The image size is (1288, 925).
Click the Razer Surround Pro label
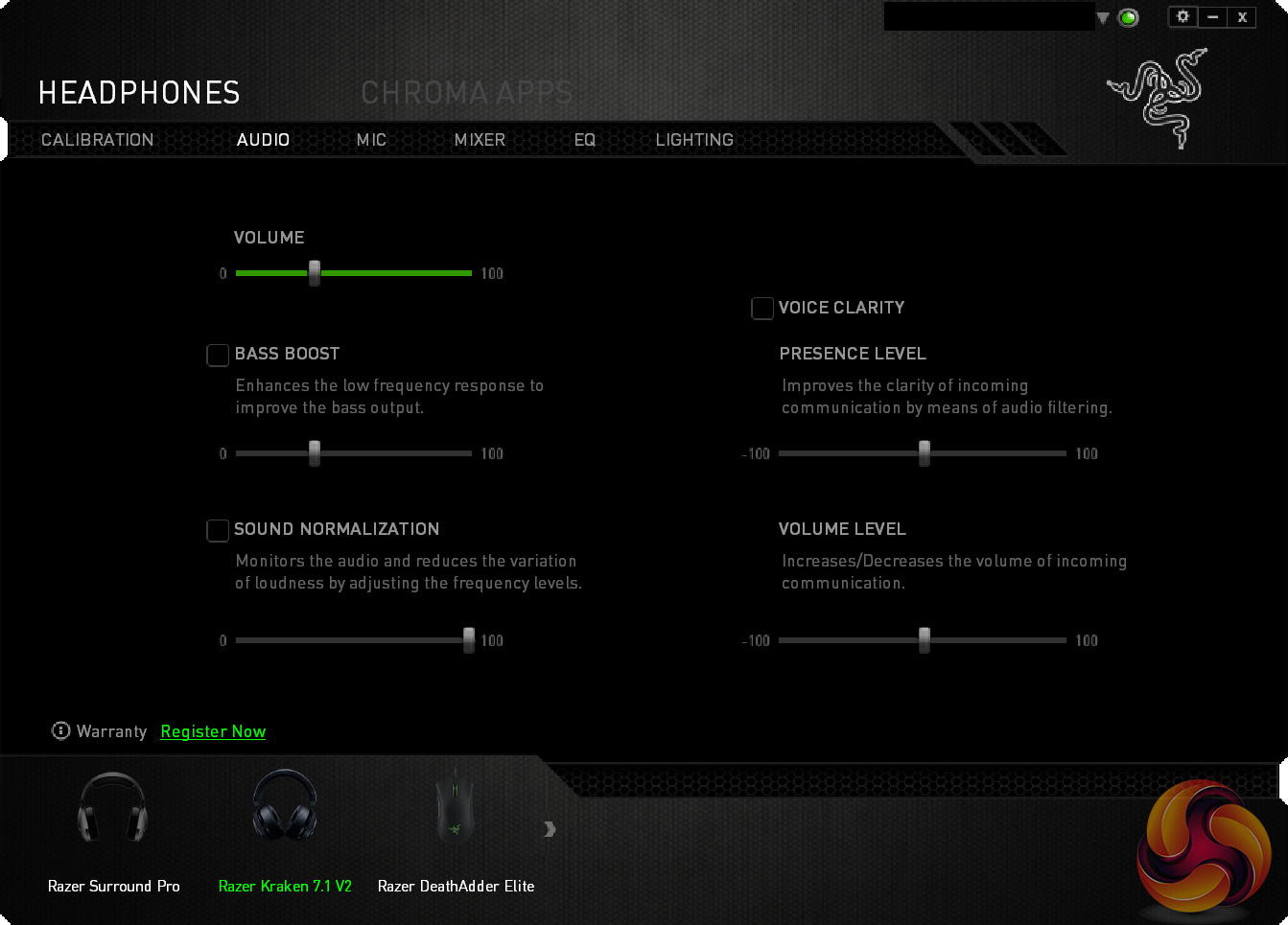point(114,886)
